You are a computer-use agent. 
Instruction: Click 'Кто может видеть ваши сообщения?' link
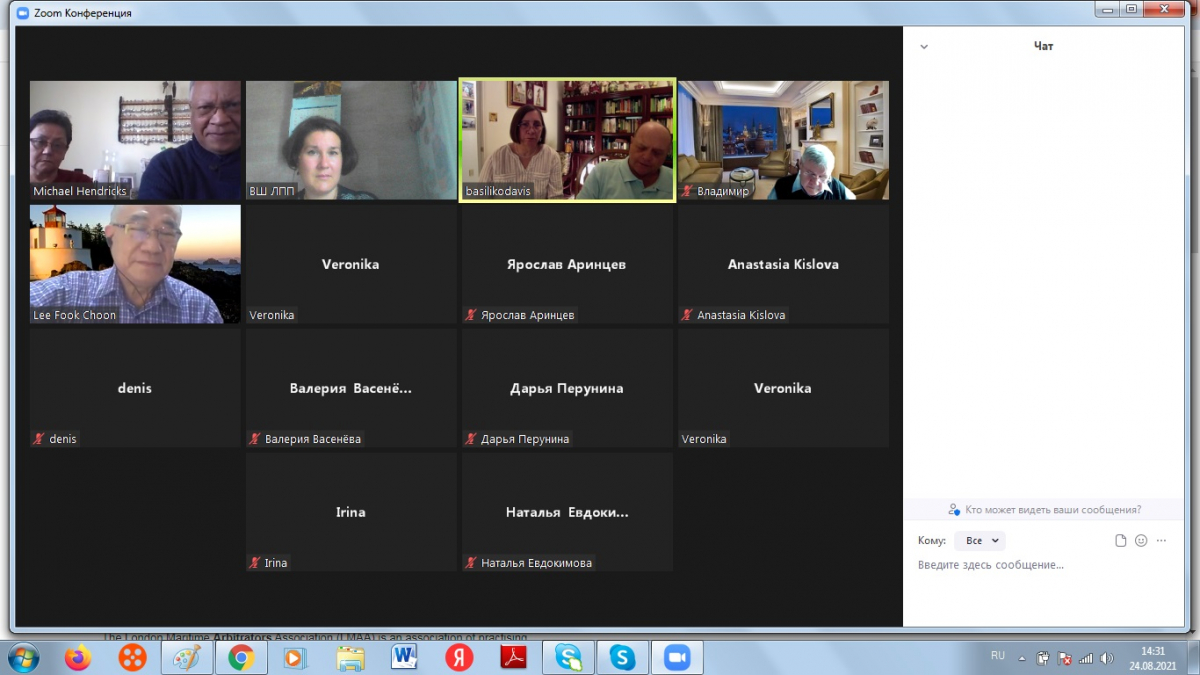(x=1045, y=510)
